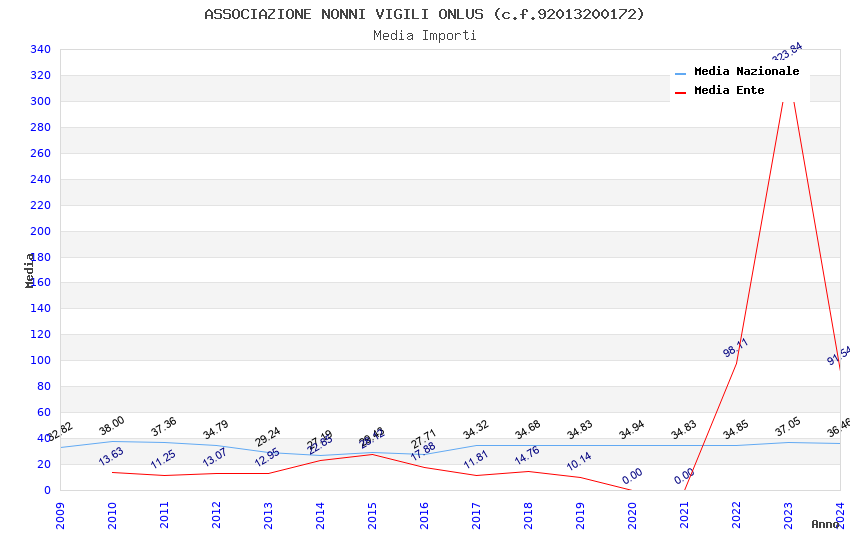Viewport: 850px width, 550px height.
Task: Select year 2015 on the x-axis
Action: point(372,515)
